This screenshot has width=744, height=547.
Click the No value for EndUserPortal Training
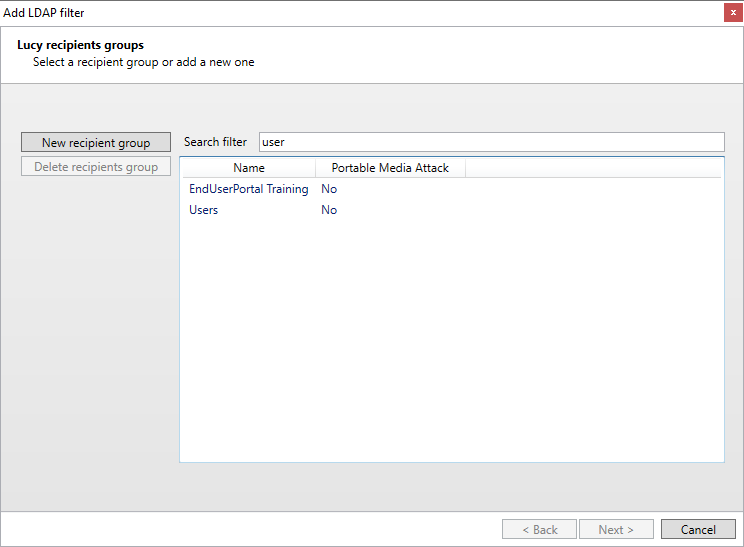[329, 189]
